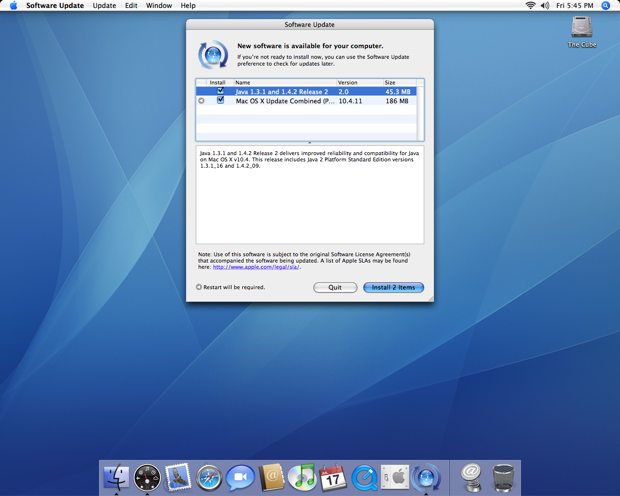Click the update description text area
The height and width of the screenshot is (496, 620).
tap(310, 195)
